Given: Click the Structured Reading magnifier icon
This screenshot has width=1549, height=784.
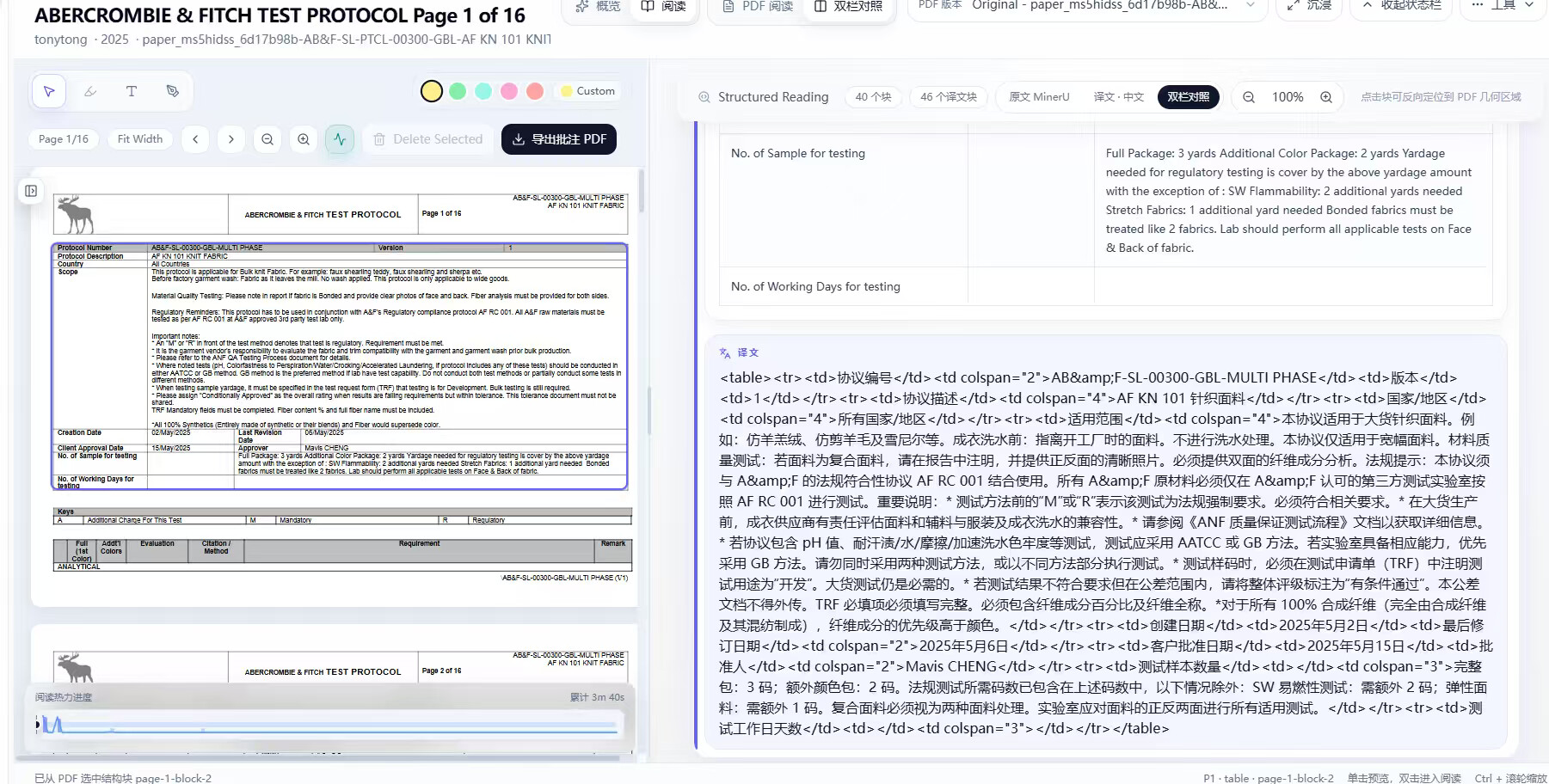Looking at the screenshot, I should (704, 97).
